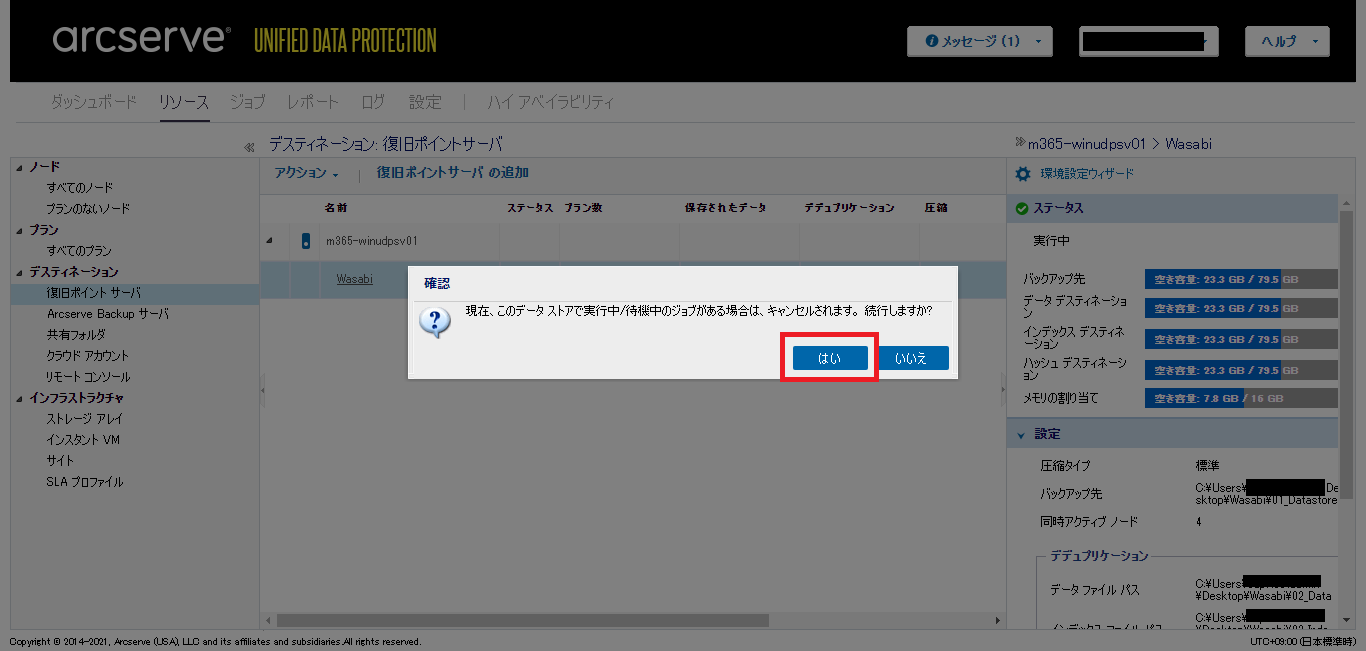The image size is (1366, 651).
Task: Collapse the インフラストラクチャ tree group
Action: click(18, 398)
